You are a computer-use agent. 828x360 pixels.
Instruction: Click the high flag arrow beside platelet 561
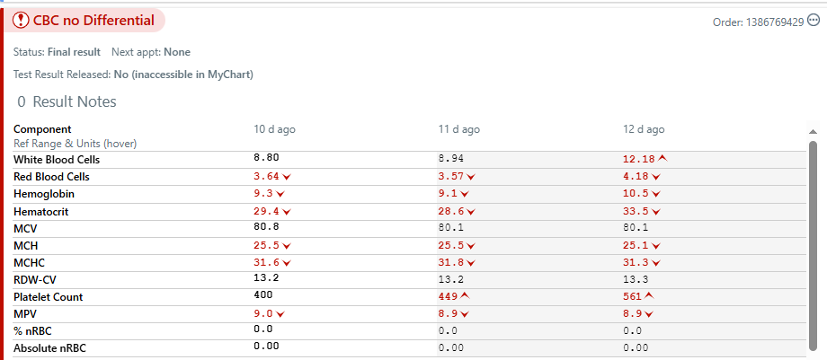click(x=649, y=297)
